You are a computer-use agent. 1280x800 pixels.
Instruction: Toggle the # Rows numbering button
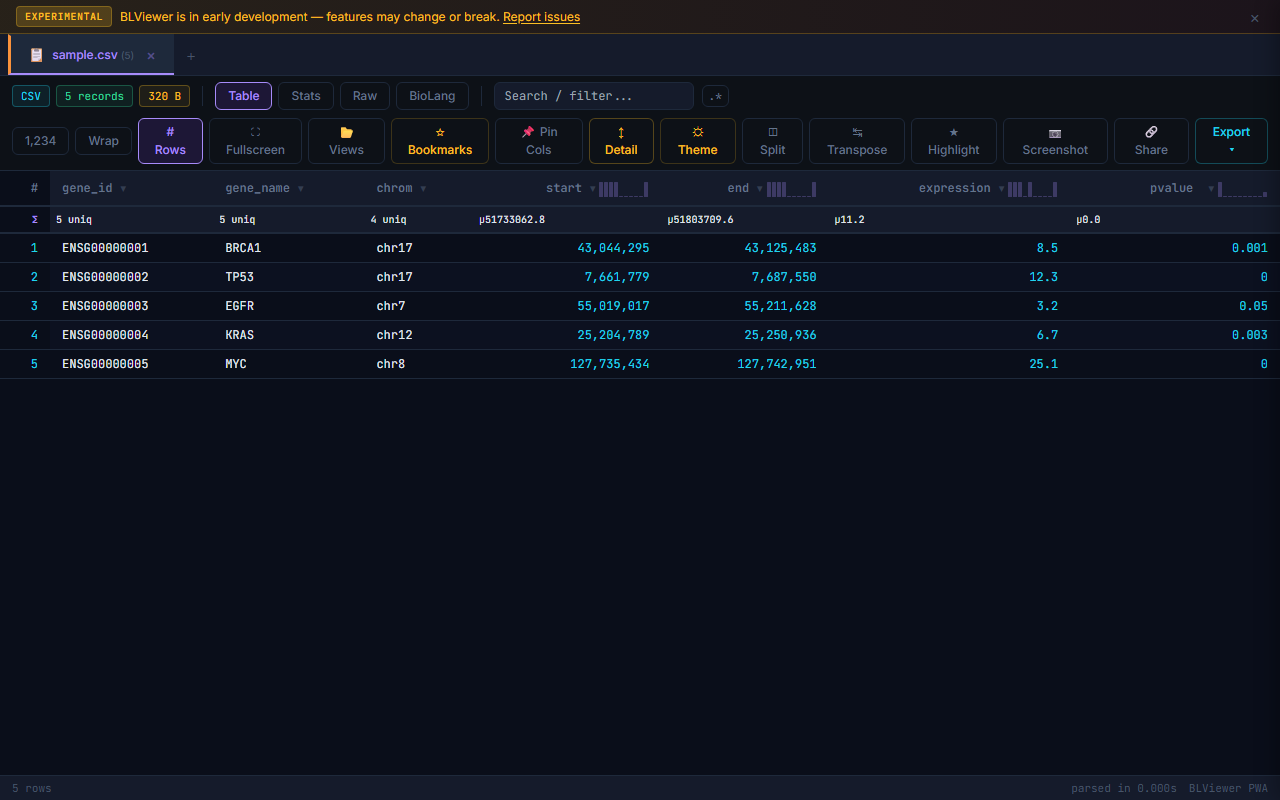tap(170, 141)
